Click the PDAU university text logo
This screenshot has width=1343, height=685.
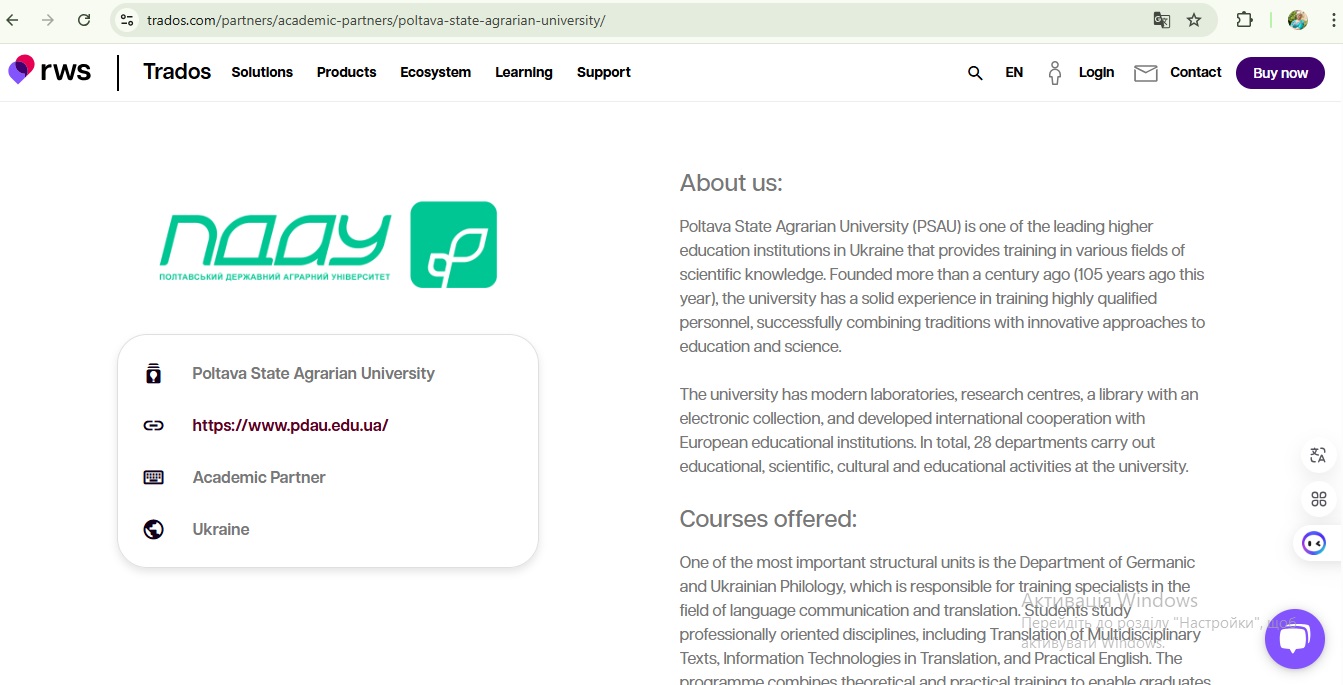pyautogui.click(x=275, y=246)
